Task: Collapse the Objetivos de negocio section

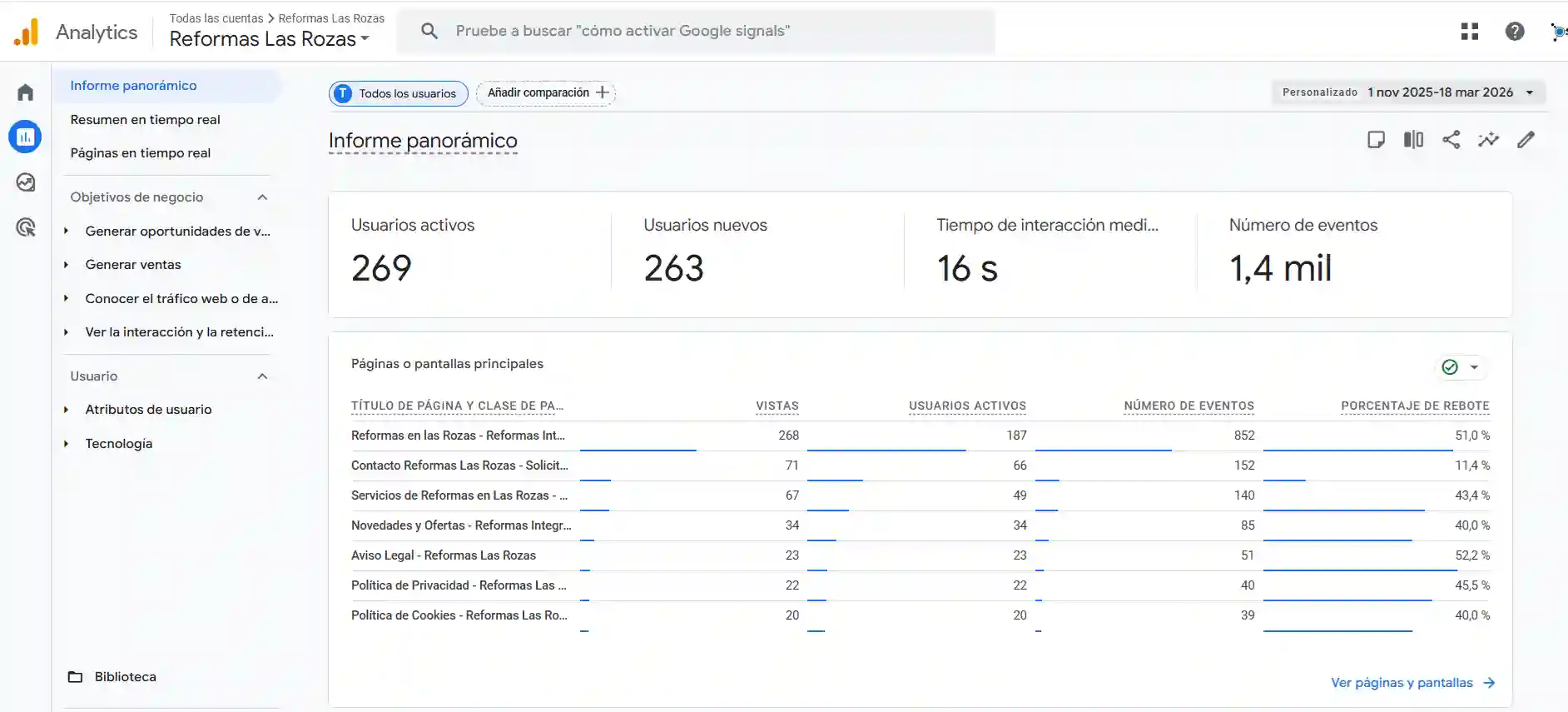Action: [x=262, y=197]
